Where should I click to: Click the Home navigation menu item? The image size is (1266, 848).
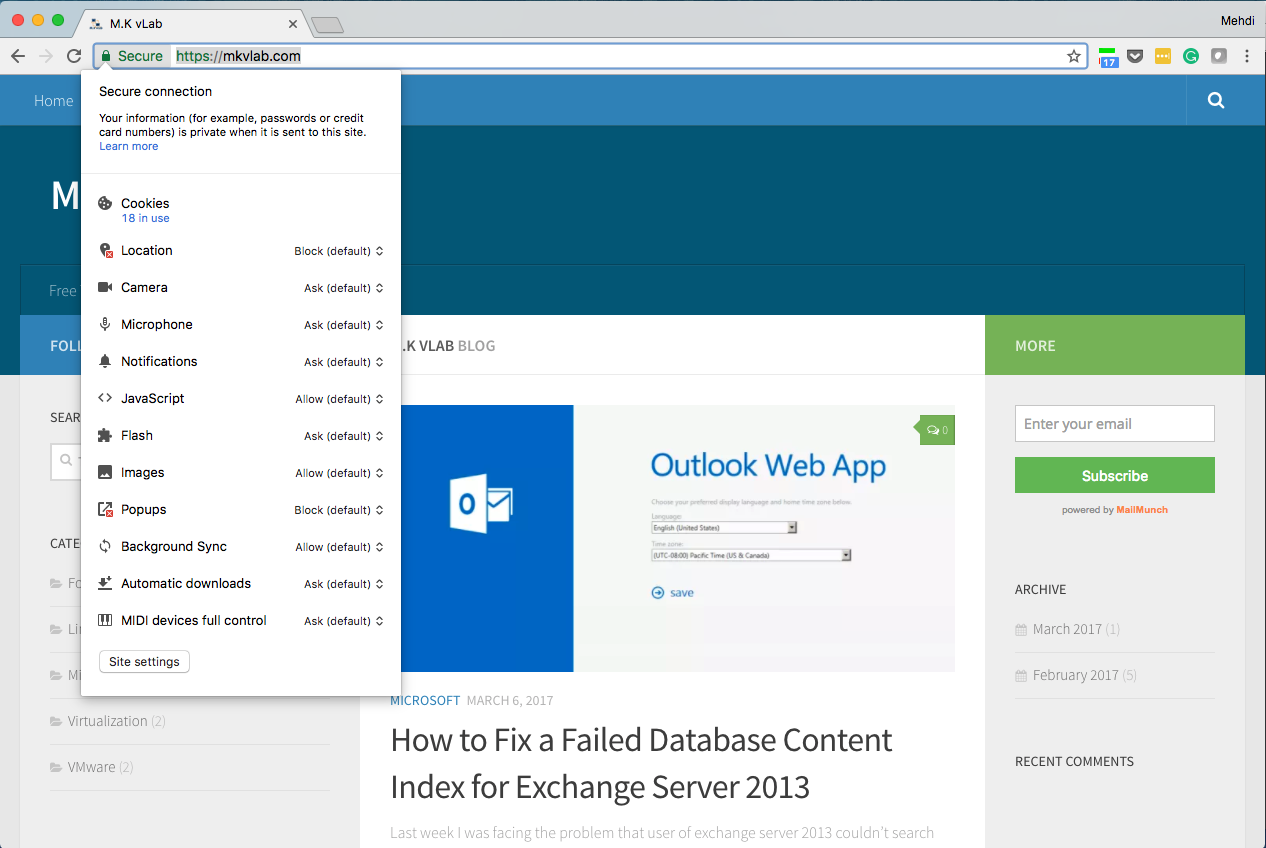53,101
